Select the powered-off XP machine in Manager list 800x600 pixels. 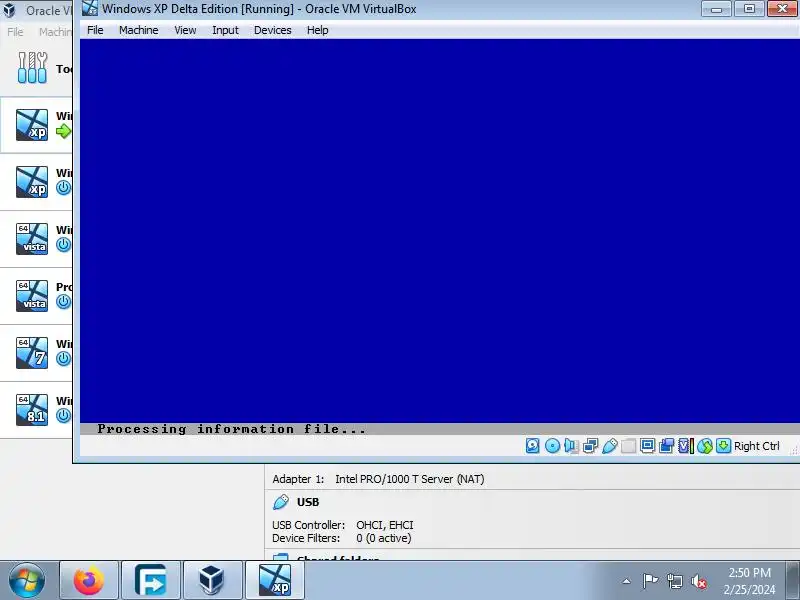click(x=36, y=182)
